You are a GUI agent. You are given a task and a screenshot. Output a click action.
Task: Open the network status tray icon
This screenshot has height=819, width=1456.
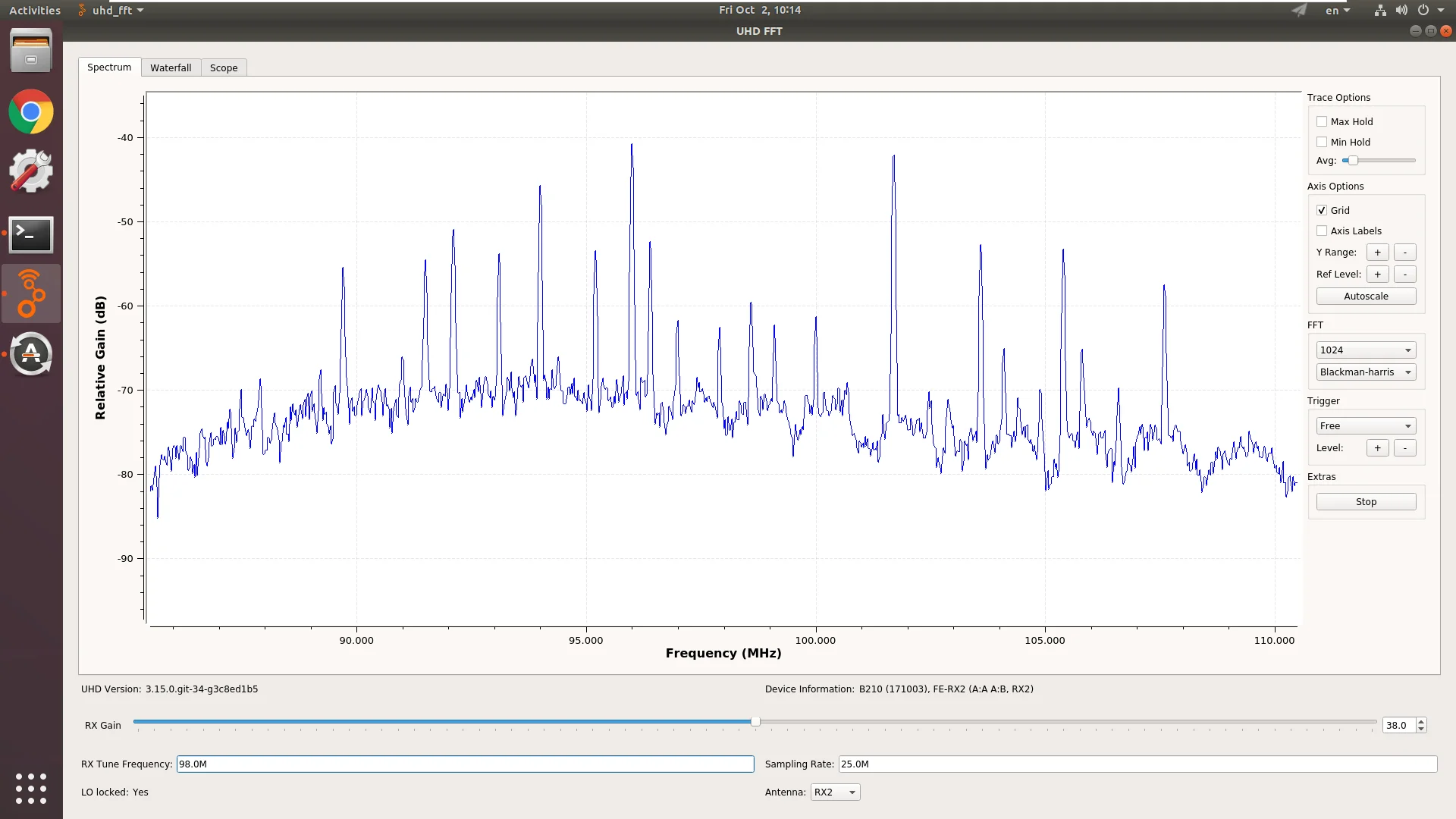1380,11
